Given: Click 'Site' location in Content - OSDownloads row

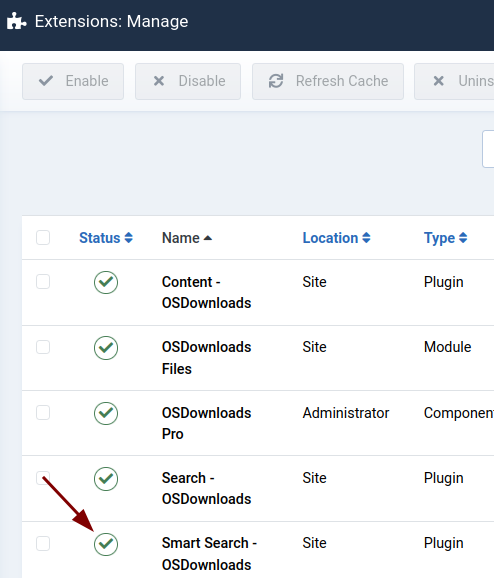Looking at the screenshot, I should [314, 282].
